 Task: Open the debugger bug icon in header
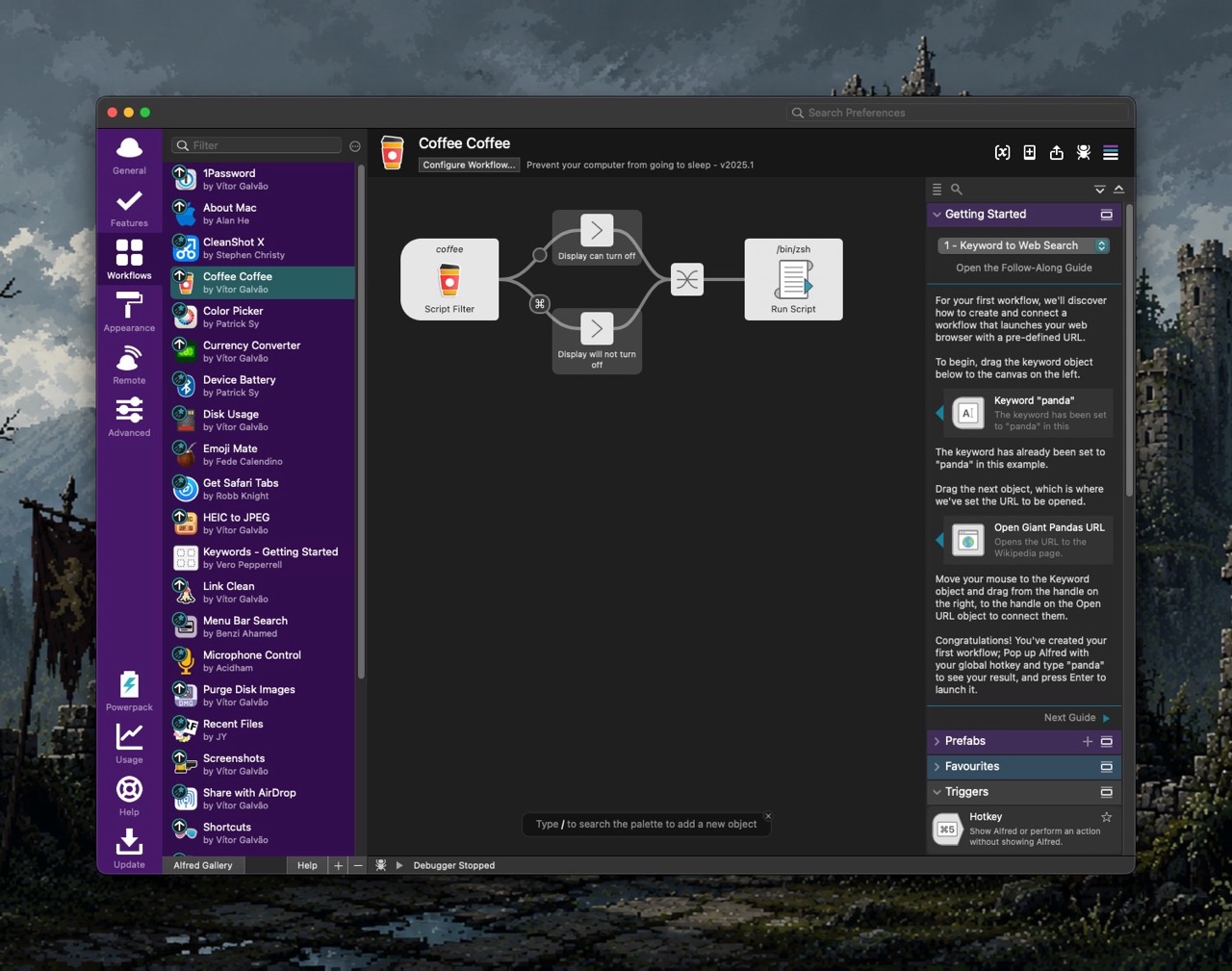point(1083,152)
